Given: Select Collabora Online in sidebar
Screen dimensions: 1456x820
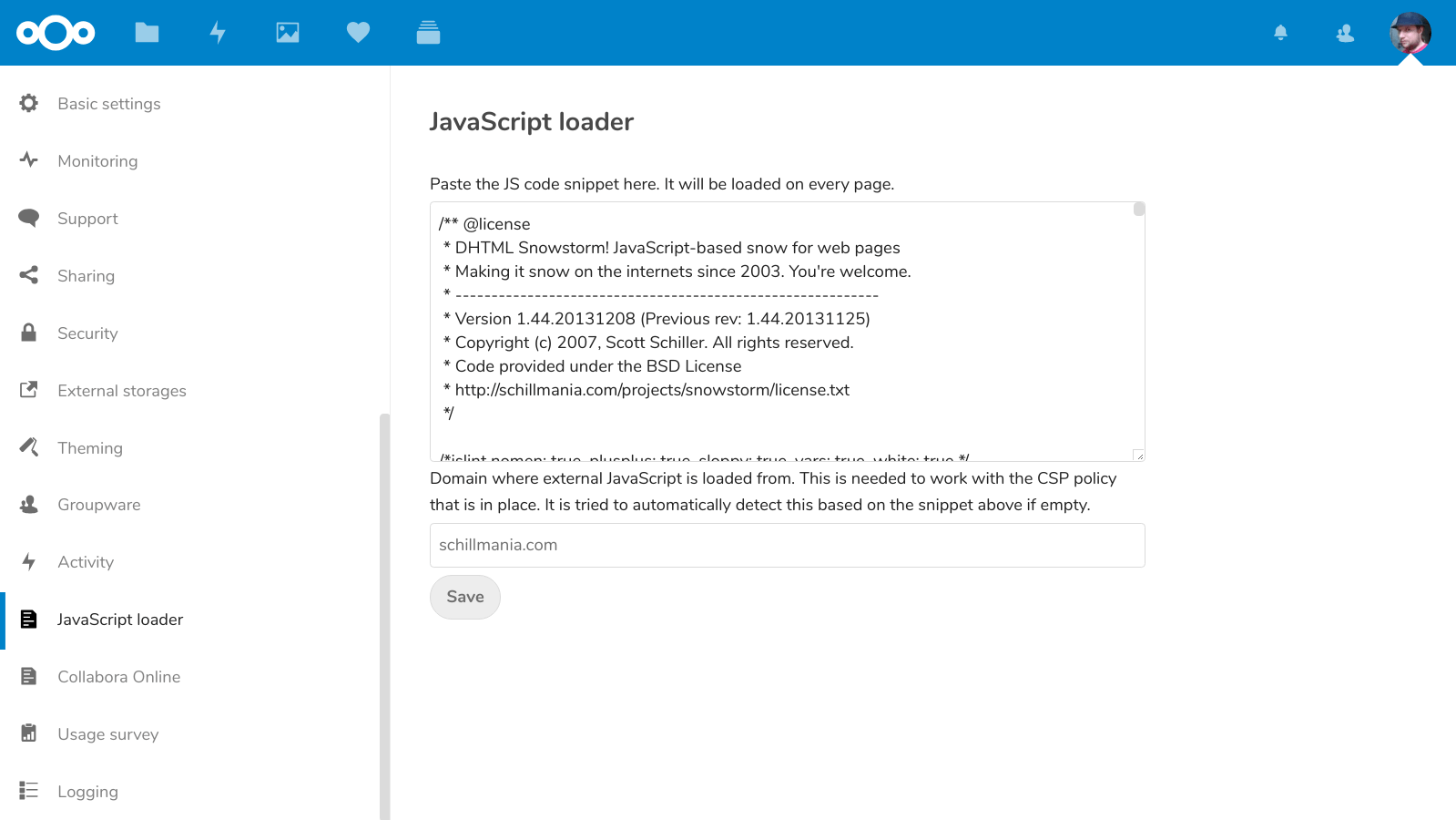Looking at the screenshot, I should 118,677.
